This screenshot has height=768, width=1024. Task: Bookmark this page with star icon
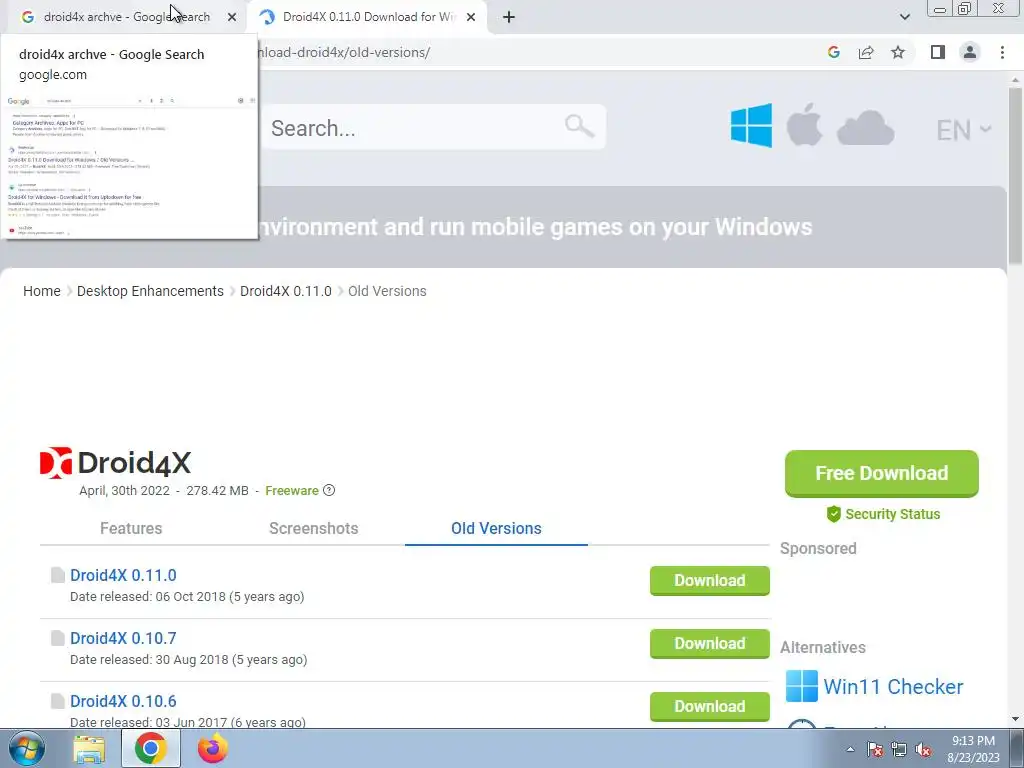898,52
